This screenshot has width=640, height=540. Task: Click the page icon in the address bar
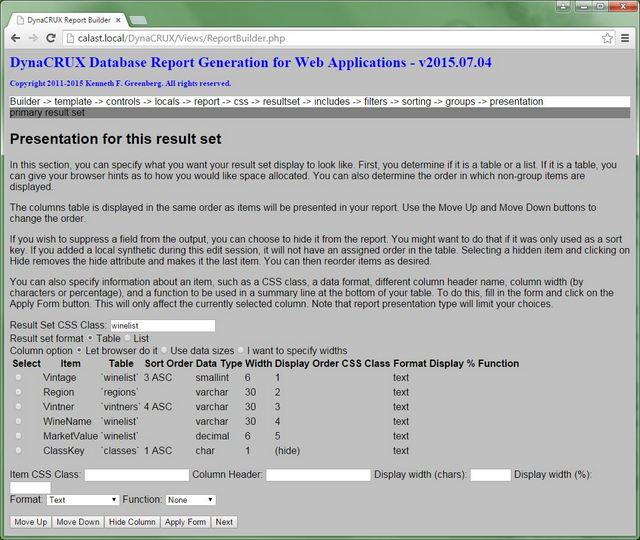click(70, 38)
